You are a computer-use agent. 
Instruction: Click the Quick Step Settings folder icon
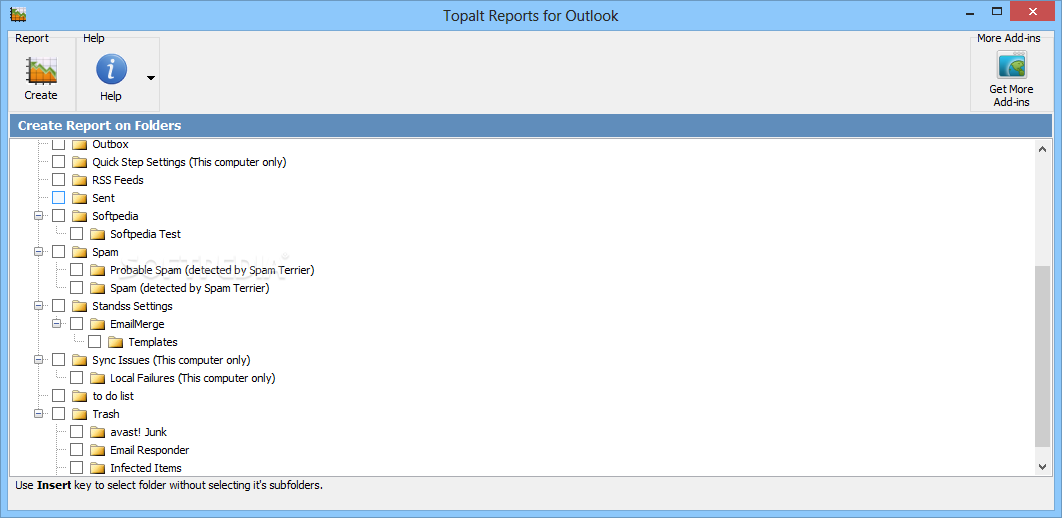80,162
